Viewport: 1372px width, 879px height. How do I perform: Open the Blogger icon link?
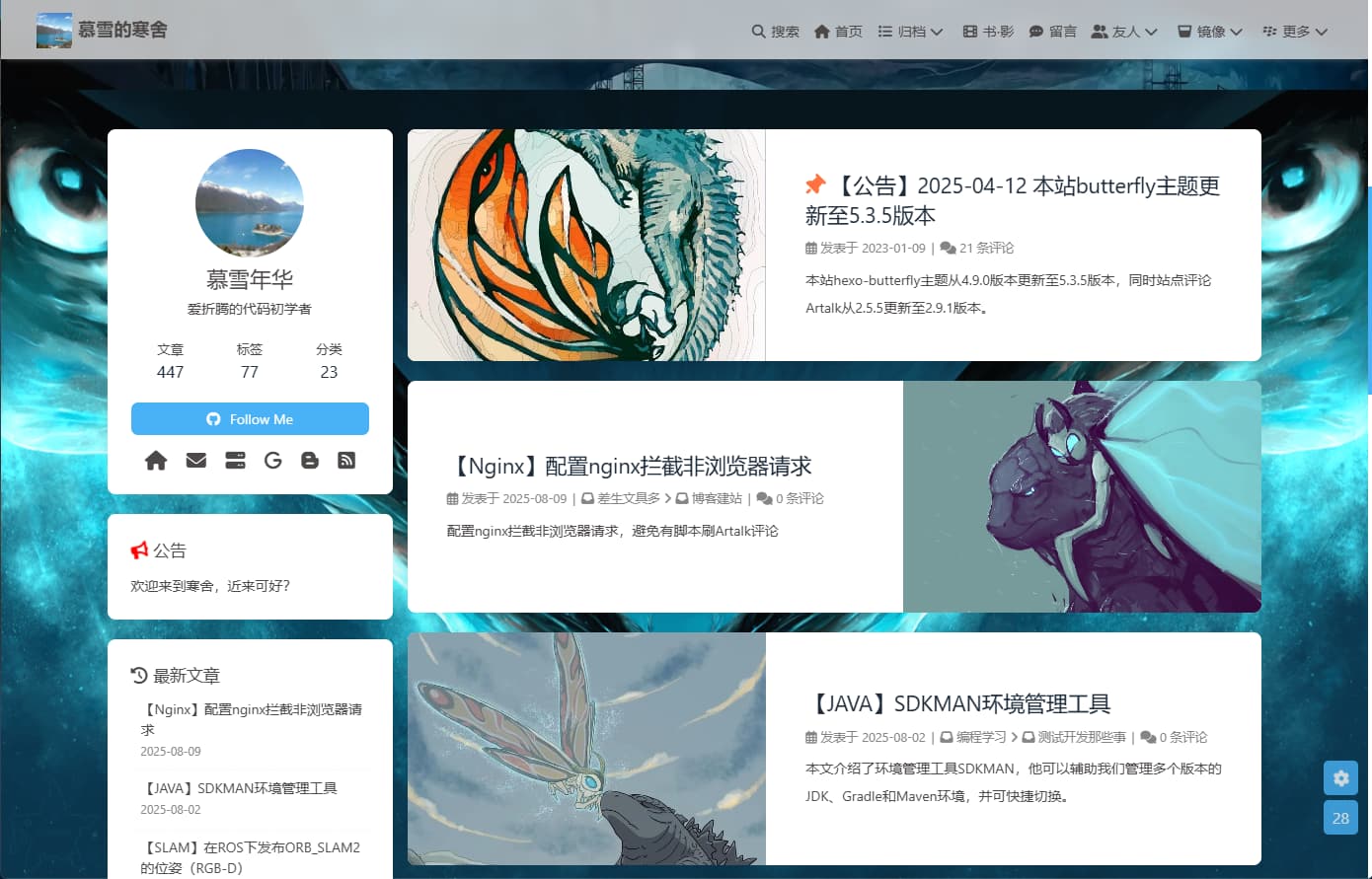310,461
